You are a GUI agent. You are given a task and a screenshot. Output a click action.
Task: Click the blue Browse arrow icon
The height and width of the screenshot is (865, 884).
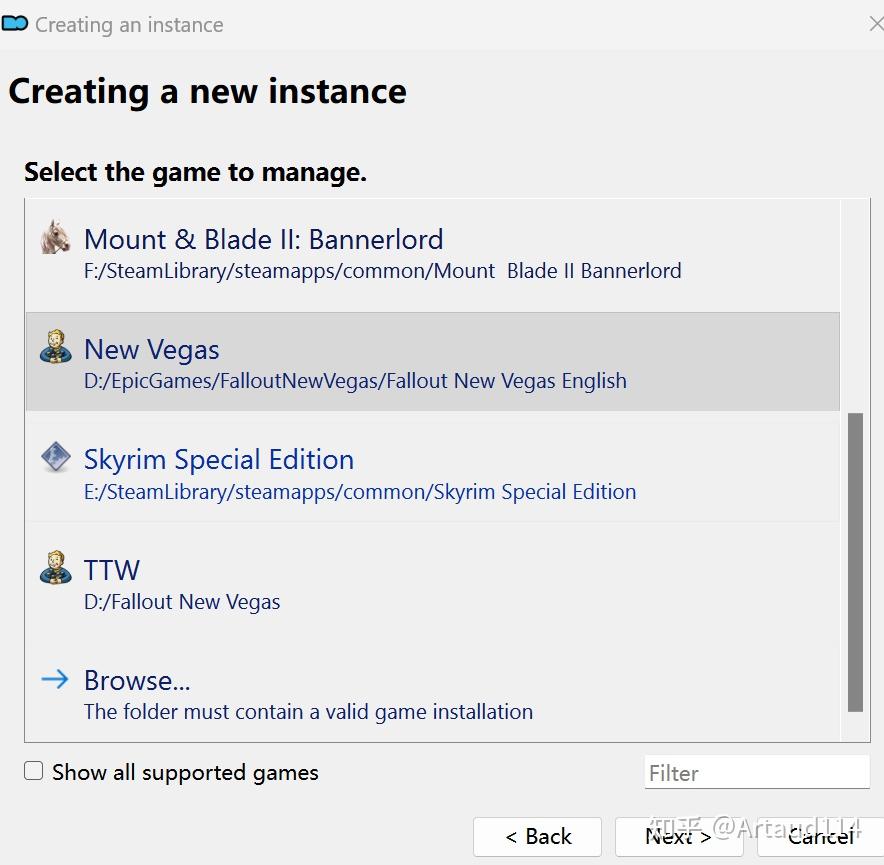coord(55,679)
